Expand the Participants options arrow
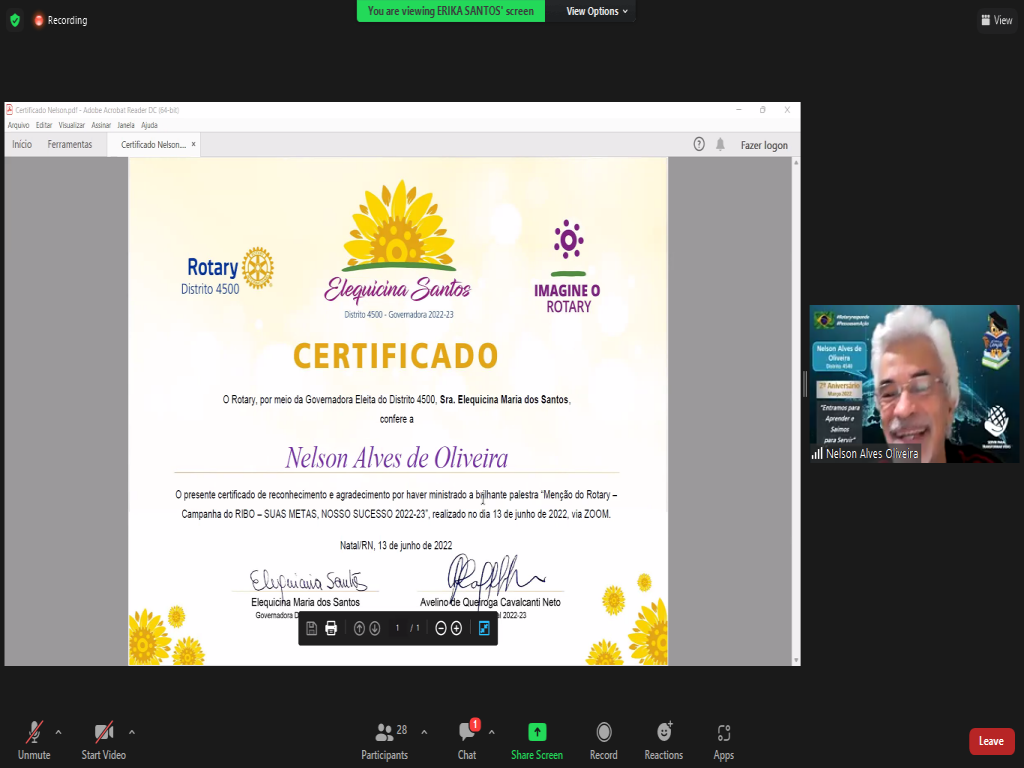Screen dimensions: 1024x768 click(424, 731)
